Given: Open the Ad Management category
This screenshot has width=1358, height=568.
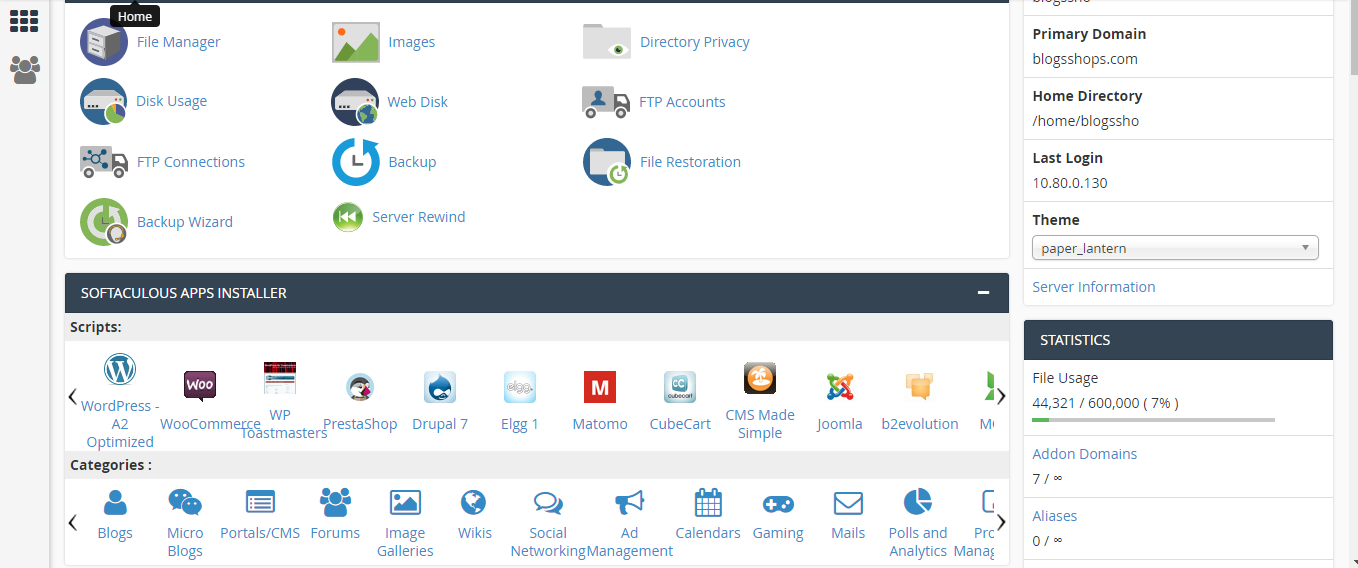Looking at the screenshot, I should [x=629, y=523].
